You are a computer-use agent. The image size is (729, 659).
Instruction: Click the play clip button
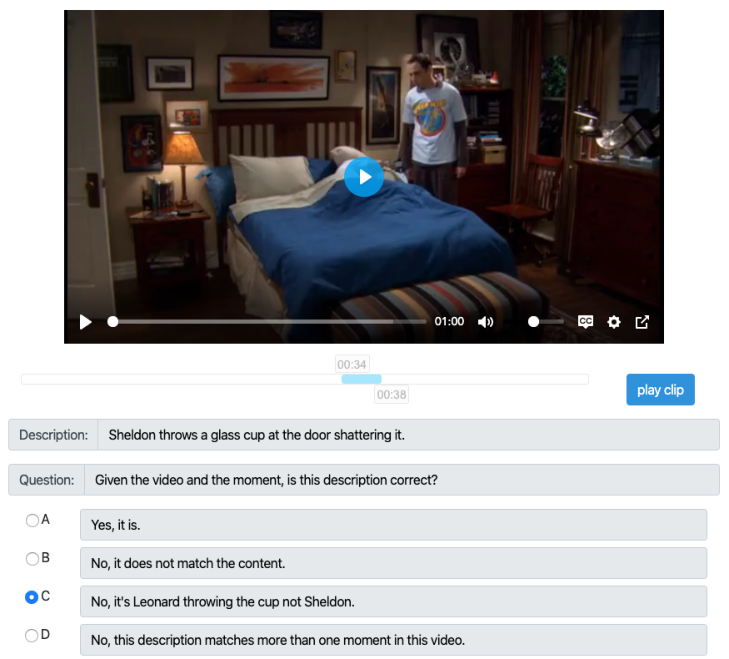[660, 390]
